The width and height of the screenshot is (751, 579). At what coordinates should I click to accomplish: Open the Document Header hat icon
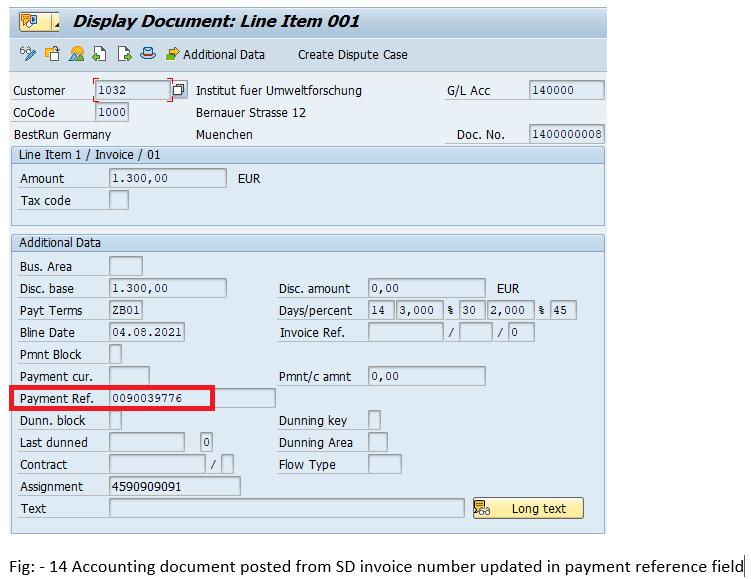[148, 53]
